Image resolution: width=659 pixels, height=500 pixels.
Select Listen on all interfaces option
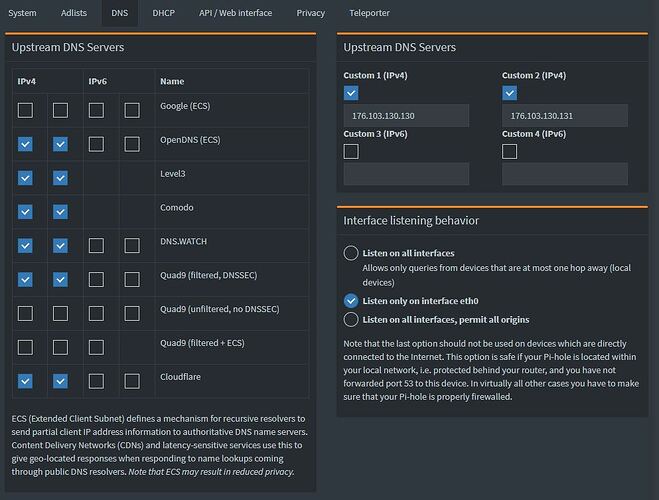click(x=351, y=253)
